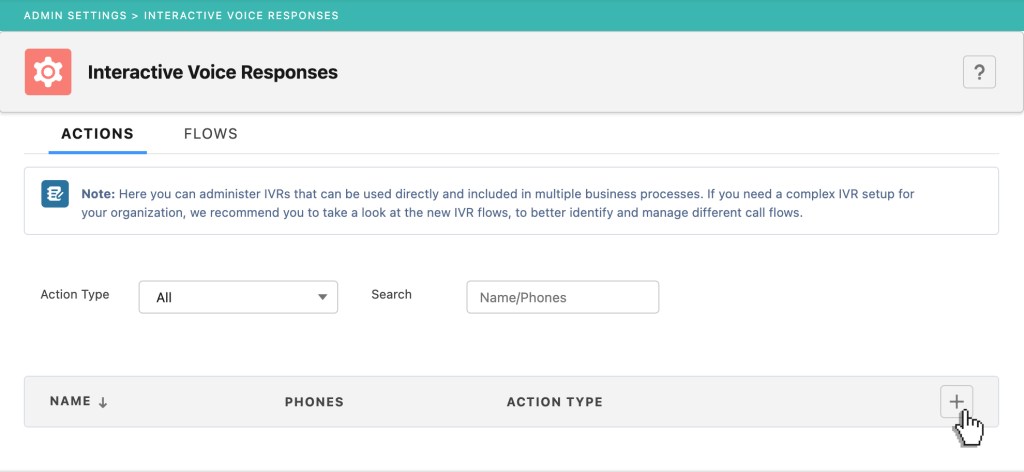Viewport: 1024px width, 472px height.
Task: Click the note icon in the info banner
Action: (x=55, y=193)
